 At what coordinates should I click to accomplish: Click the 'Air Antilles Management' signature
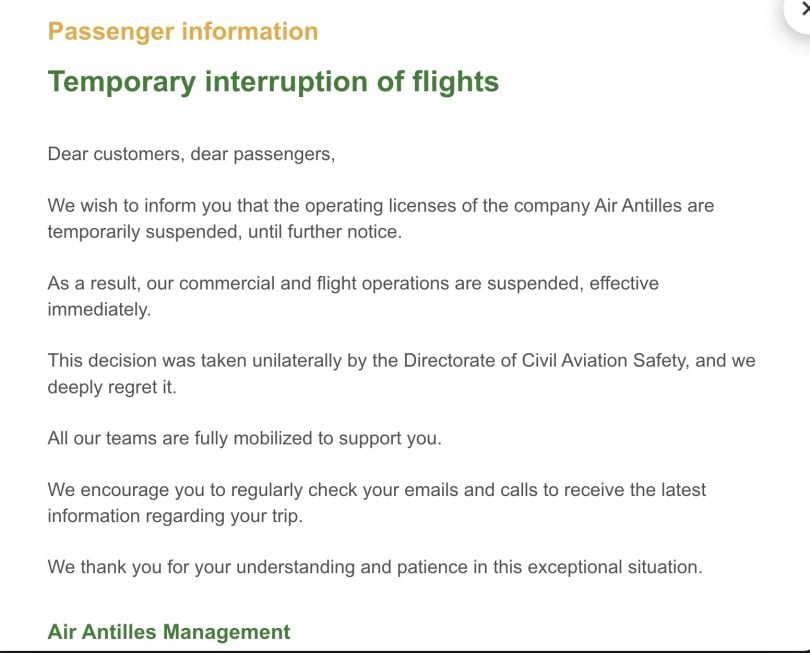pyautogui.click(x=169, y=632)
